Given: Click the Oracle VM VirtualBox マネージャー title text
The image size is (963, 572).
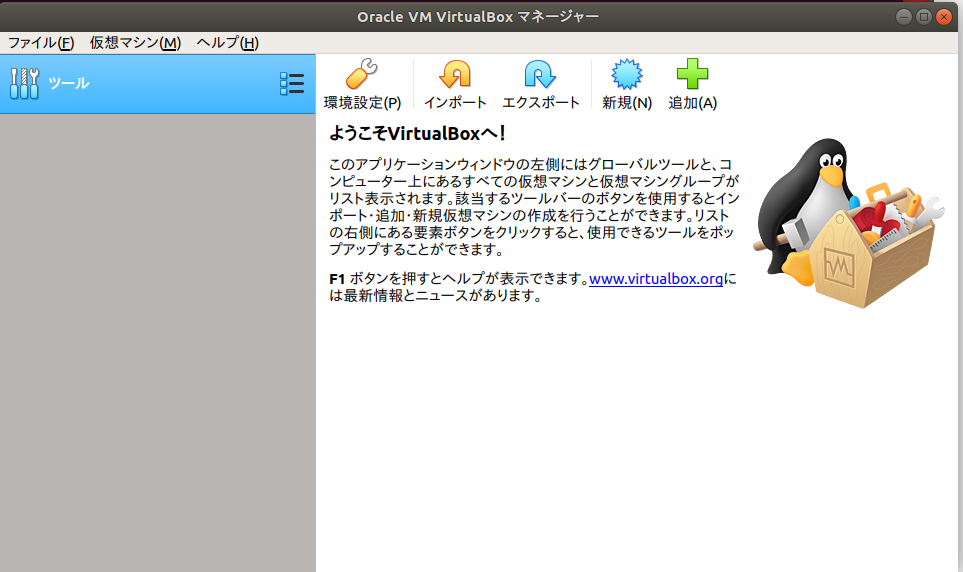Looking at the screenshot, I should point(478,17).
